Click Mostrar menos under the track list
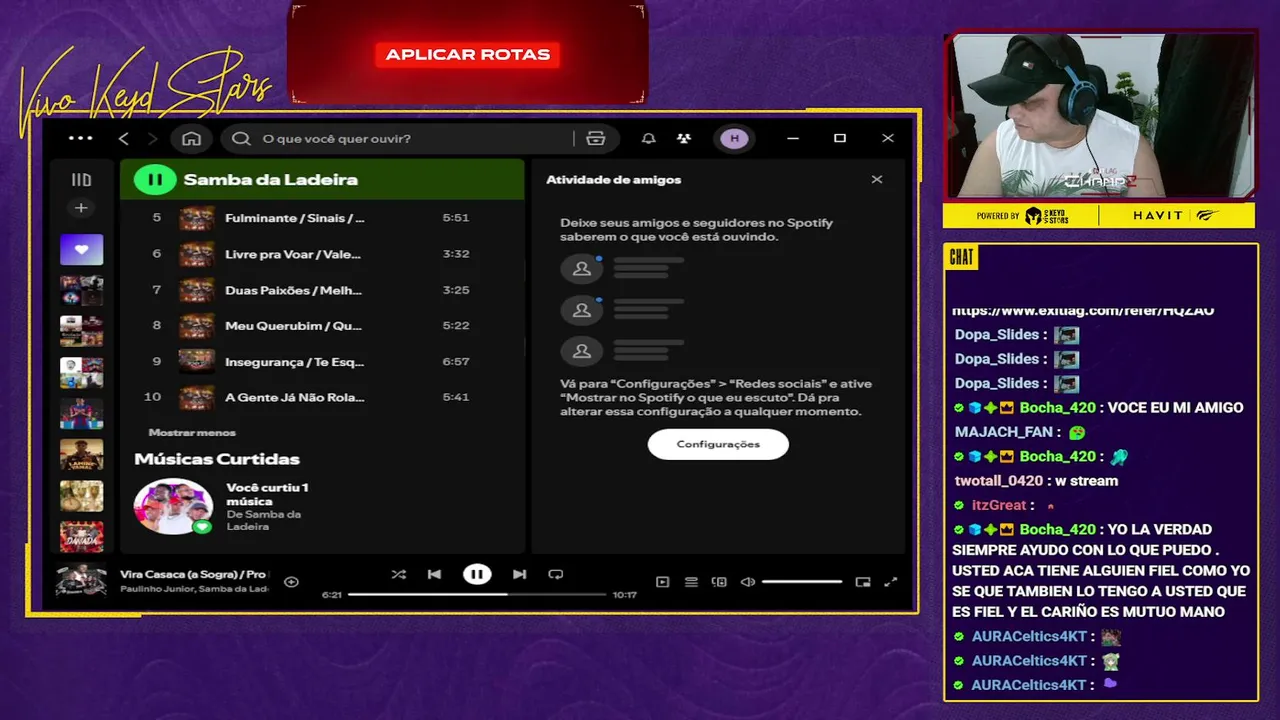 (192, 432)
